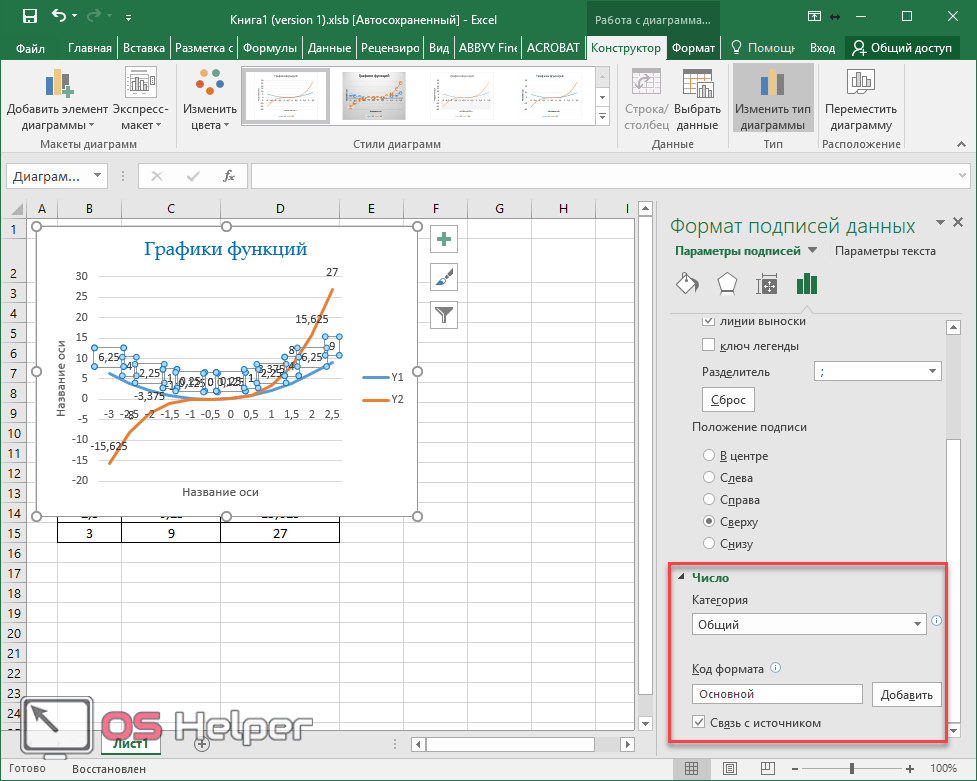Open the 'Параметры текста' tab

pyautogui.click(x=885, y=251)
